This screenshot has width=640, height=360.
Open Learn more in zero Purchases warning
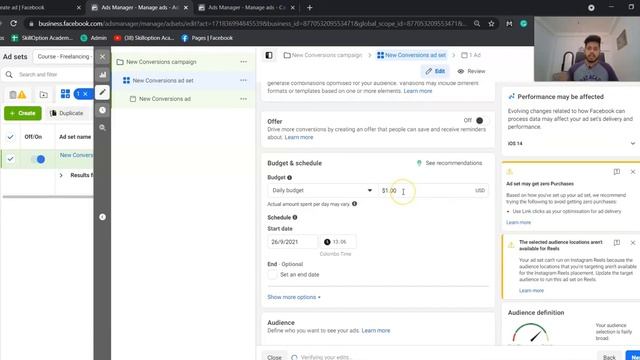(518, 222)
